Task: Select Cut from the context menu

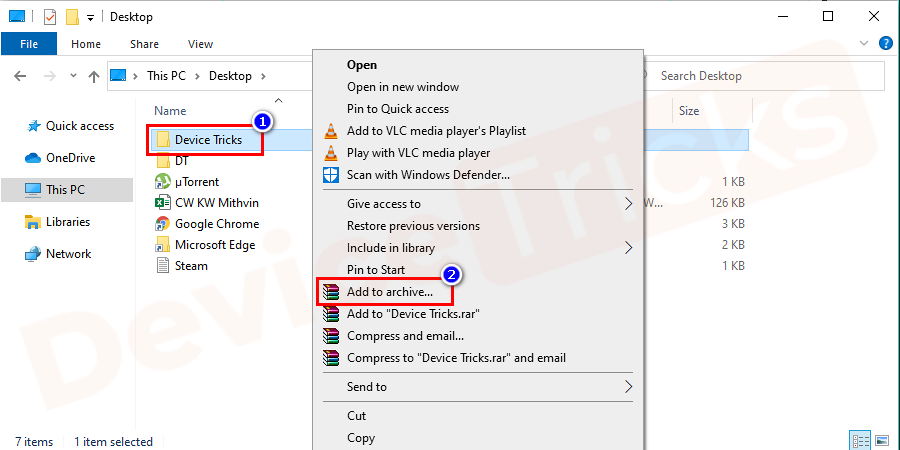Action: (356, 416)
